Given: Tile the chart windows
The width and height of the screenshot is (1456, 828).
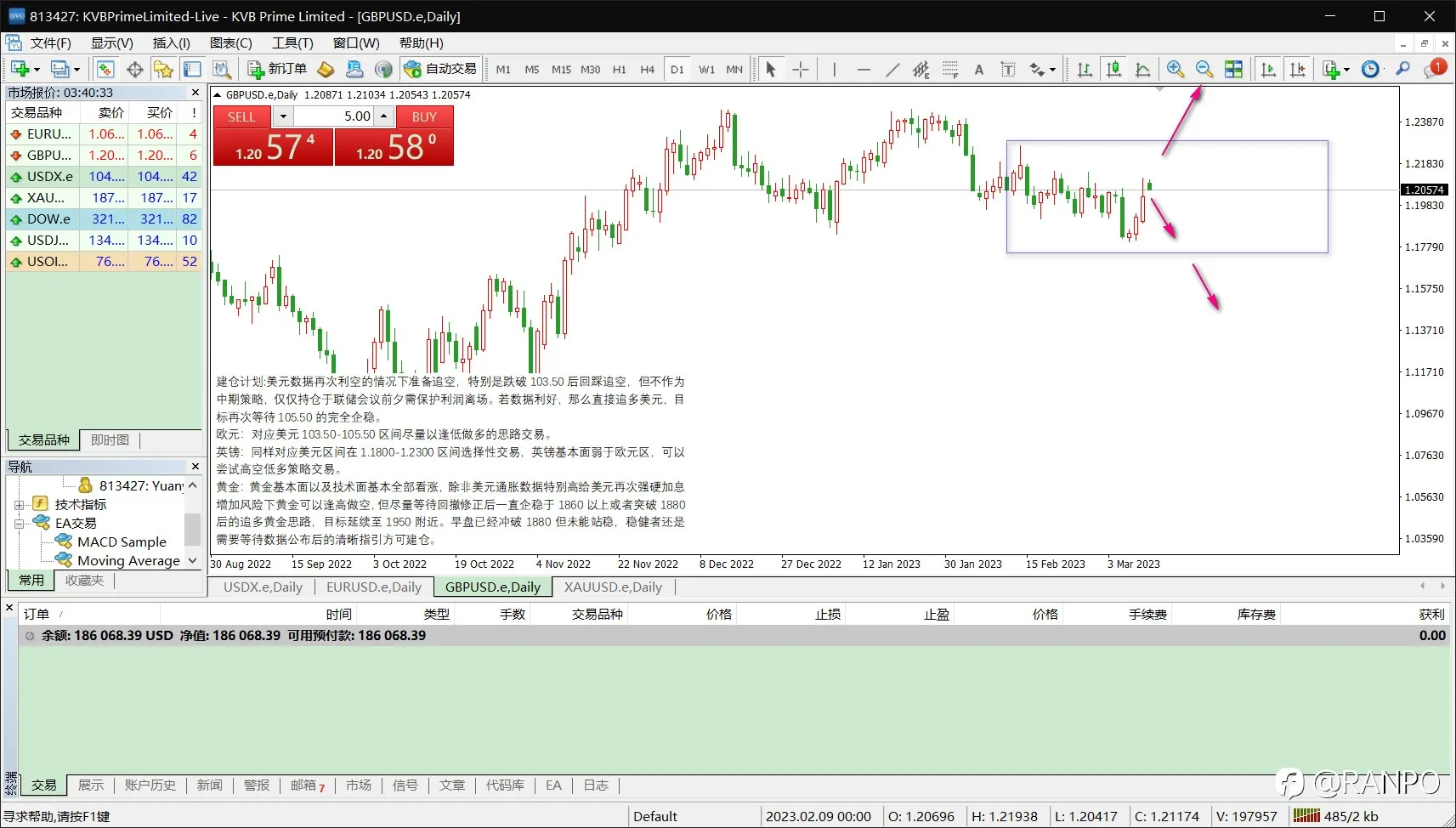Looking at the screenshot, I should coord(1233,70).
